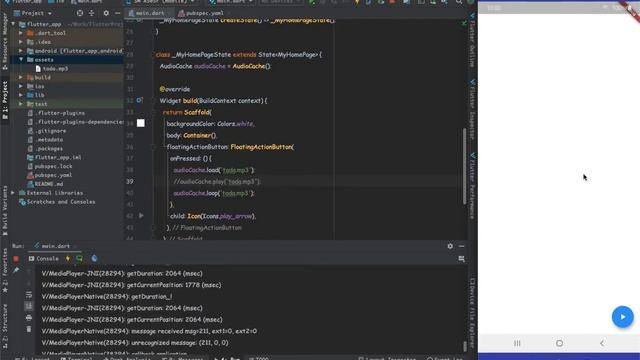
Task: Trigger Flutter hot reload lightning icon
Action: pyautogui.click(x=68, y=258)
